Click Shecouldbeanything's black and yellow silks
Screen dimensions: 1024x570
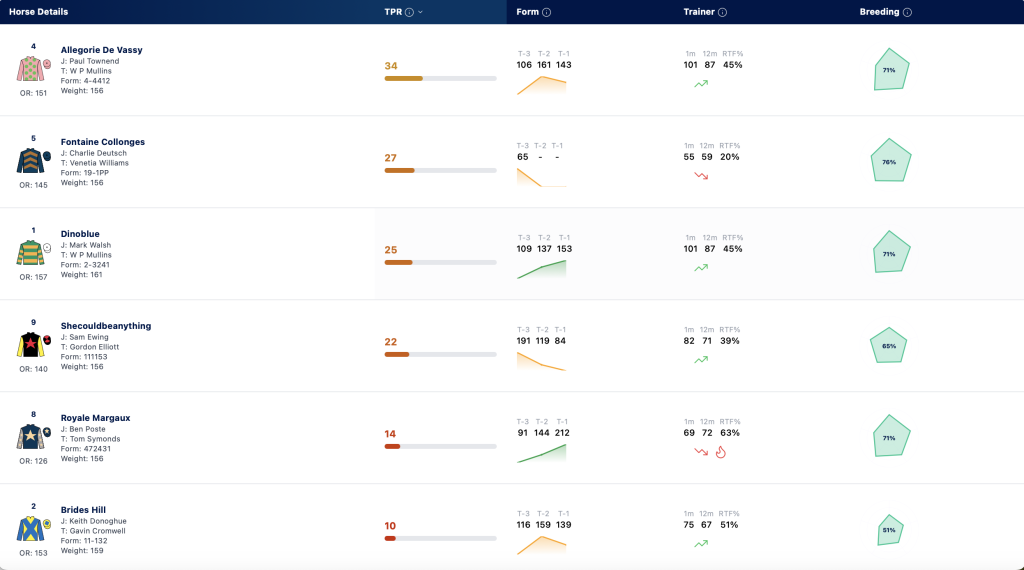pos(30,345)
